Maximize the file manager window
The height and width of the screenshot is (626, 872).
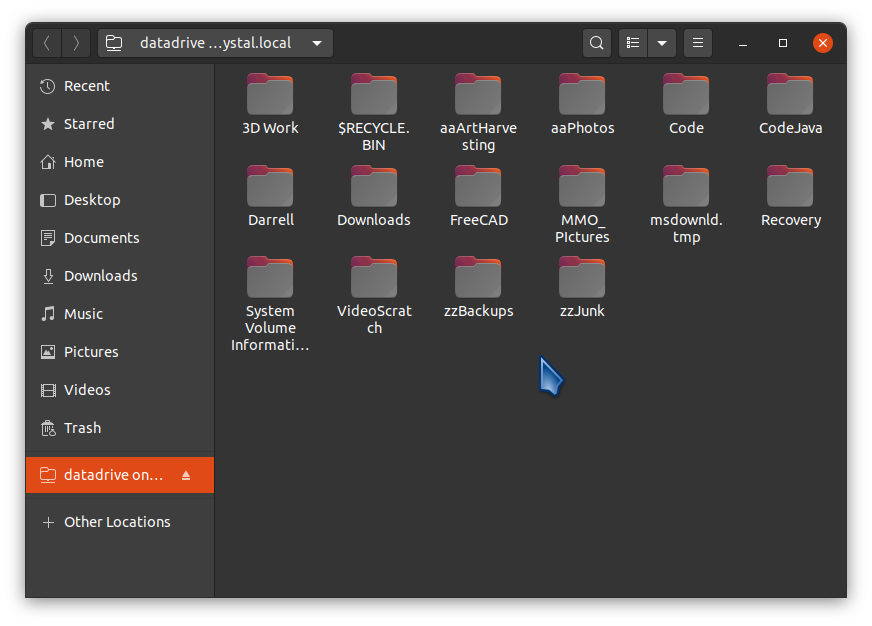783,43
